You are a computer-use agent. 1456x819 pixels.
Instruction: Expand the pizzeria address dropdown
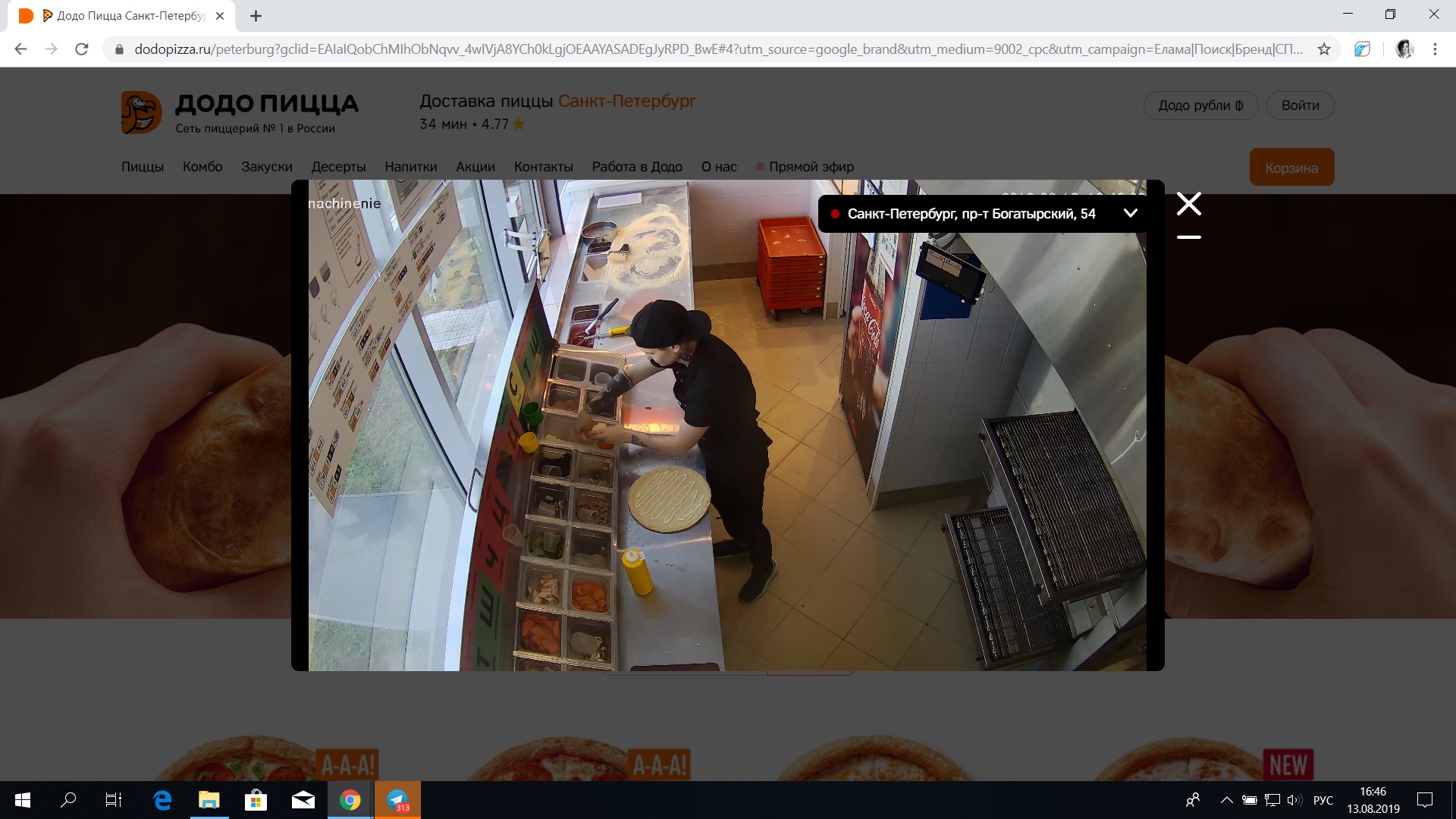click(x=1130, y=213)
